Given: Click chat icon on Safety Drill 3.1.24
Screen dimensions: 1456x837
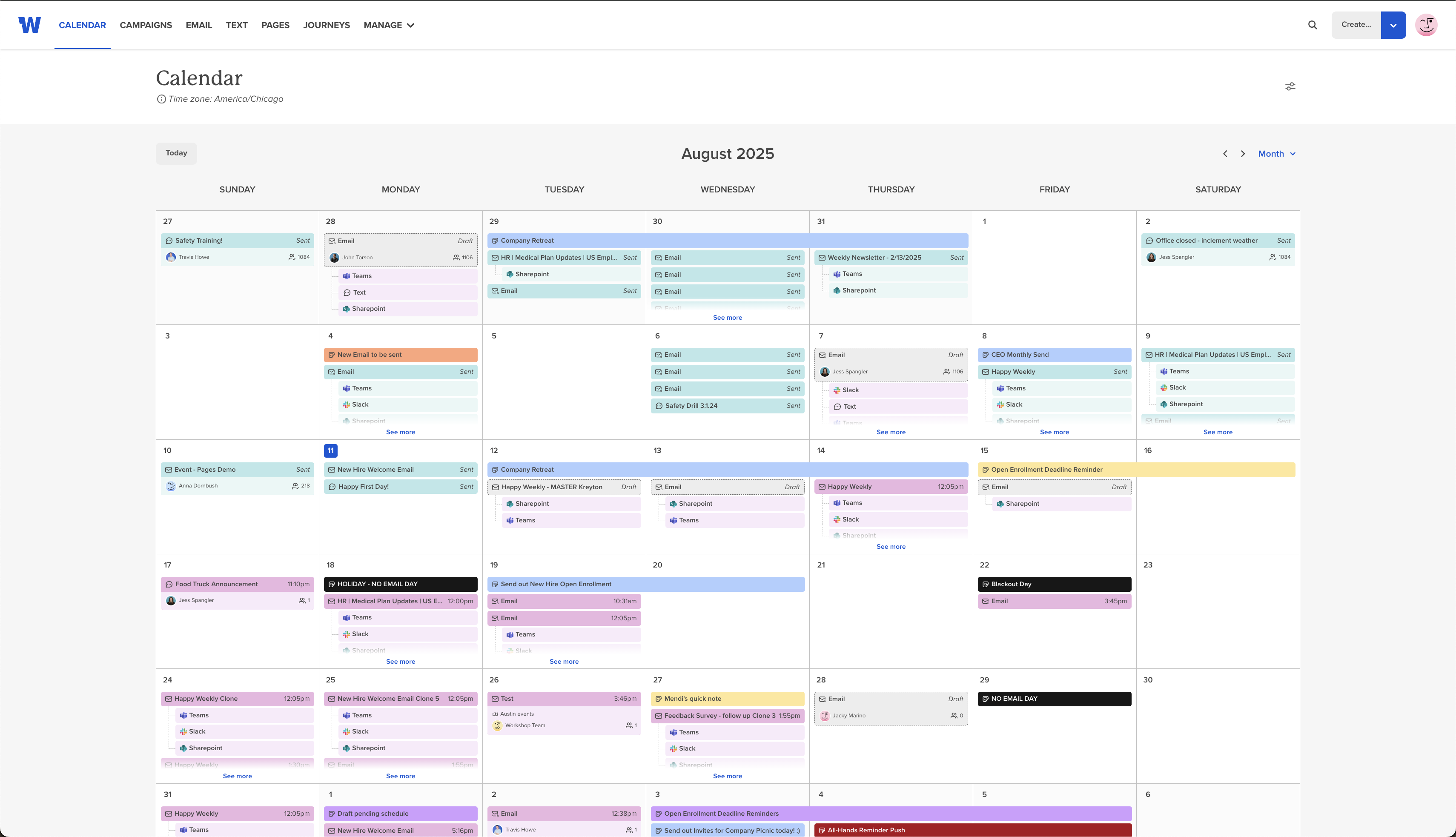Looking at the screenshot, I should pos(659,406).
